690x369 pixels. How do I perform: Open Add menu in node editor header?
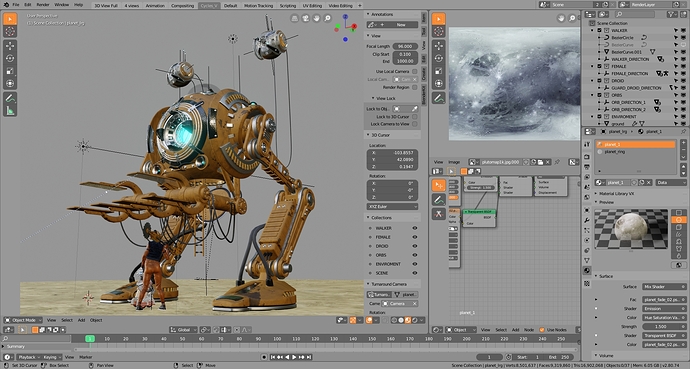[515, 330]
